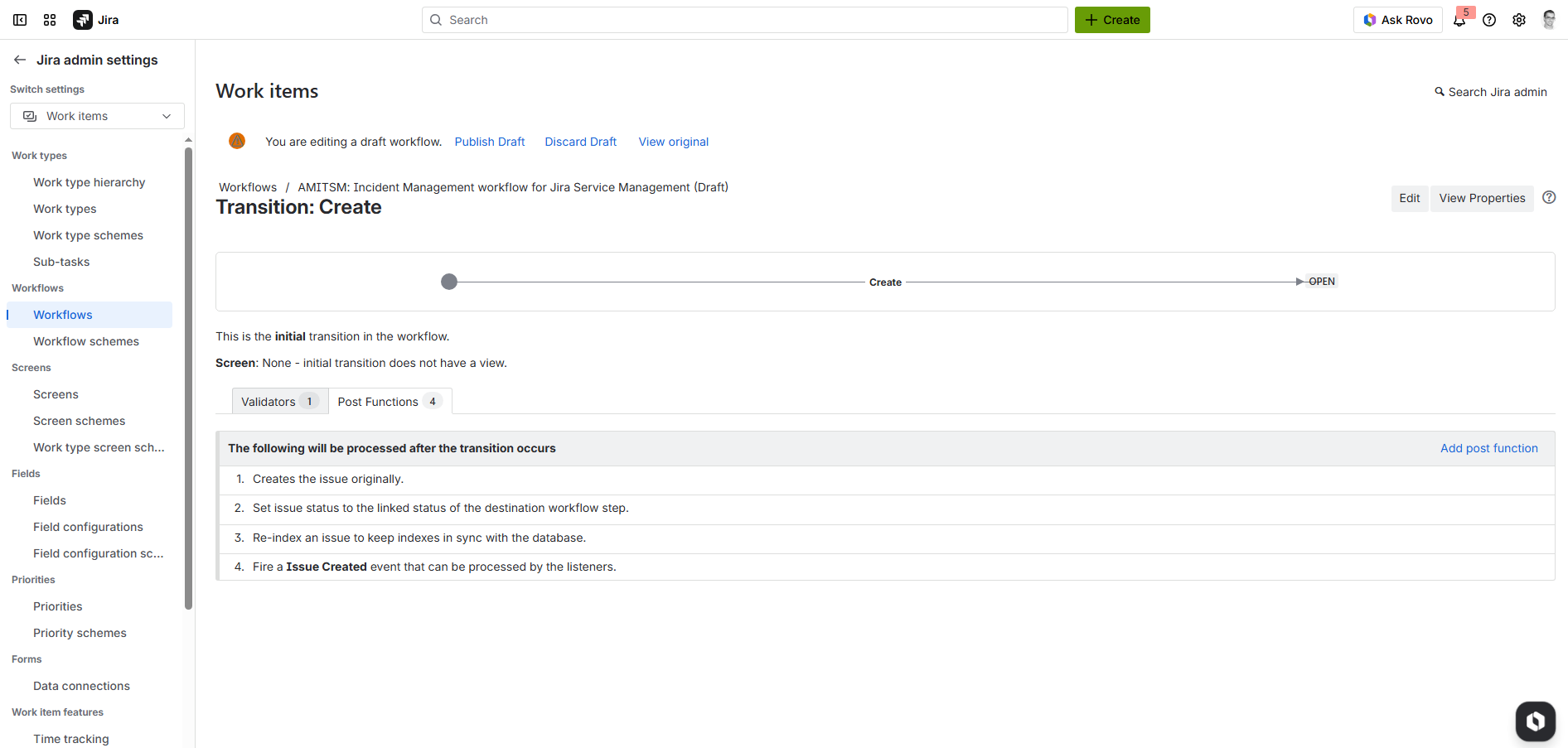The image size is (1568, 748).
Task: Click View original link
Action: pos(674,142)
